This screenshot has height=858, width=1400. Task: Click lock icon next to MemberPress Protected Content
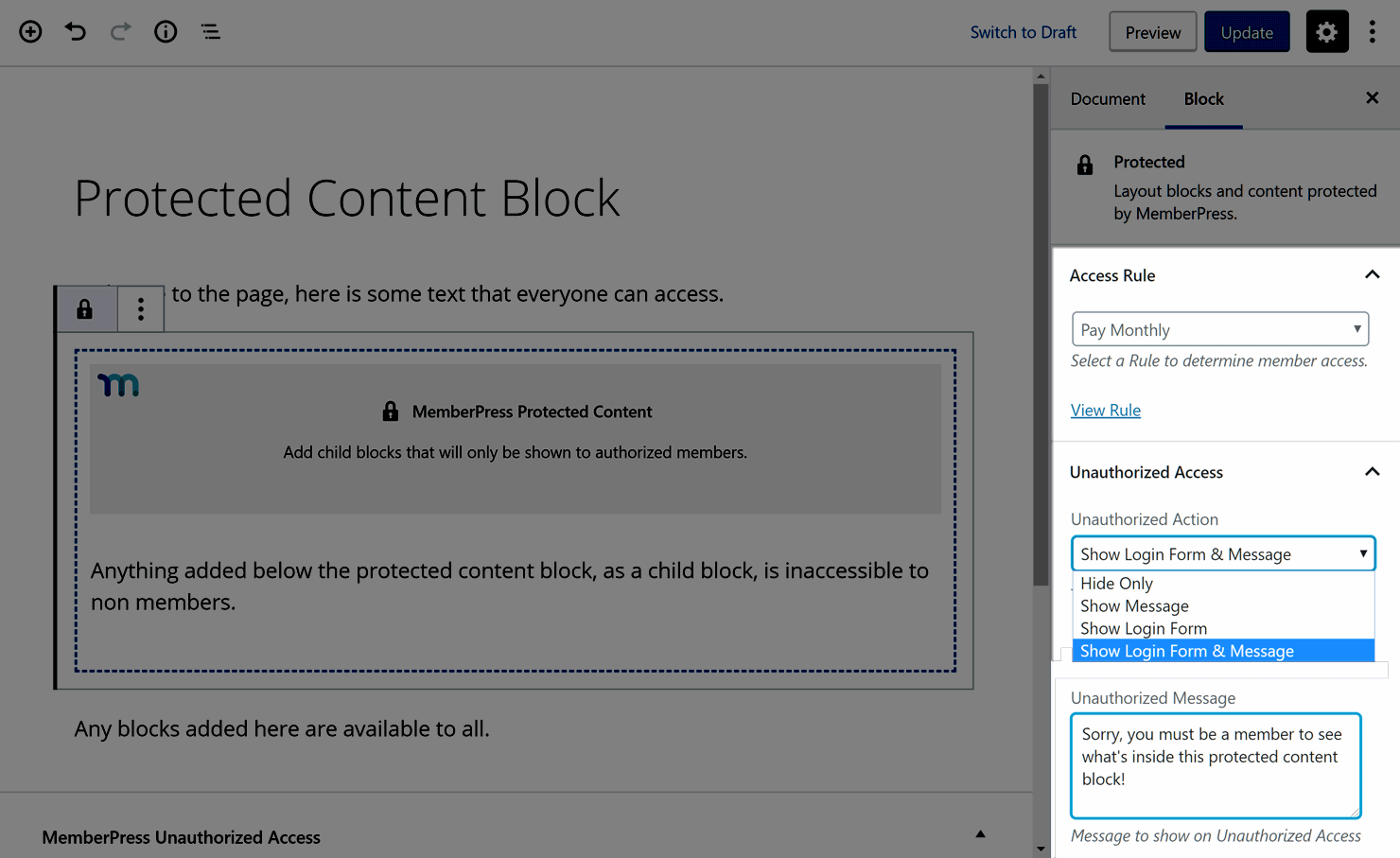tap(391, 411)
